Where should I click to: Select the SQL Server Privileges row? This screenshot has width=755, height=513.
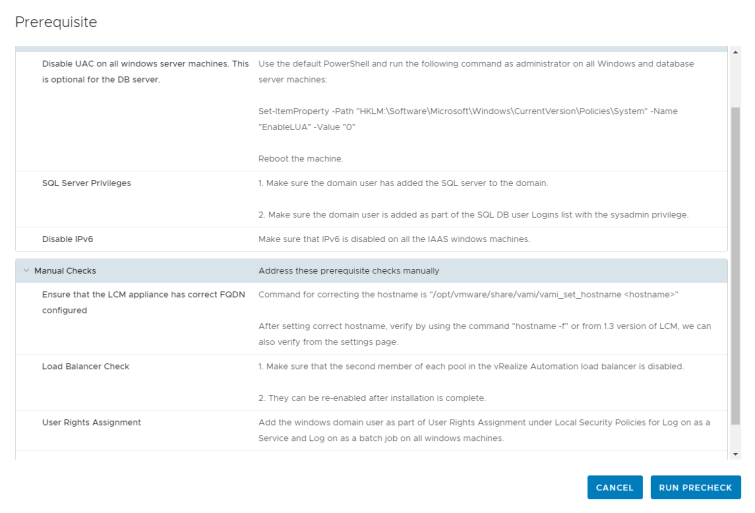(86, 183)
